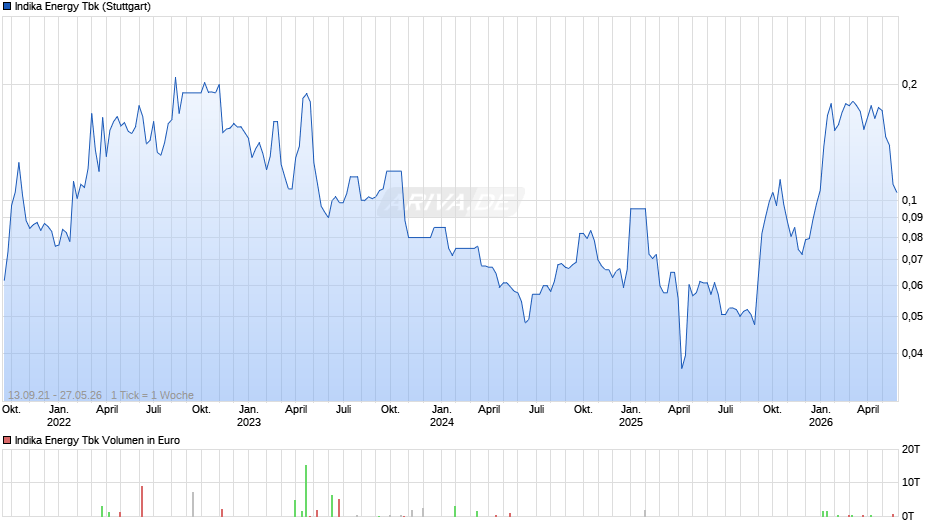Click the '20T' volume axis label
Viewport: 940px width, 526px height.
[x=911, y=449]
